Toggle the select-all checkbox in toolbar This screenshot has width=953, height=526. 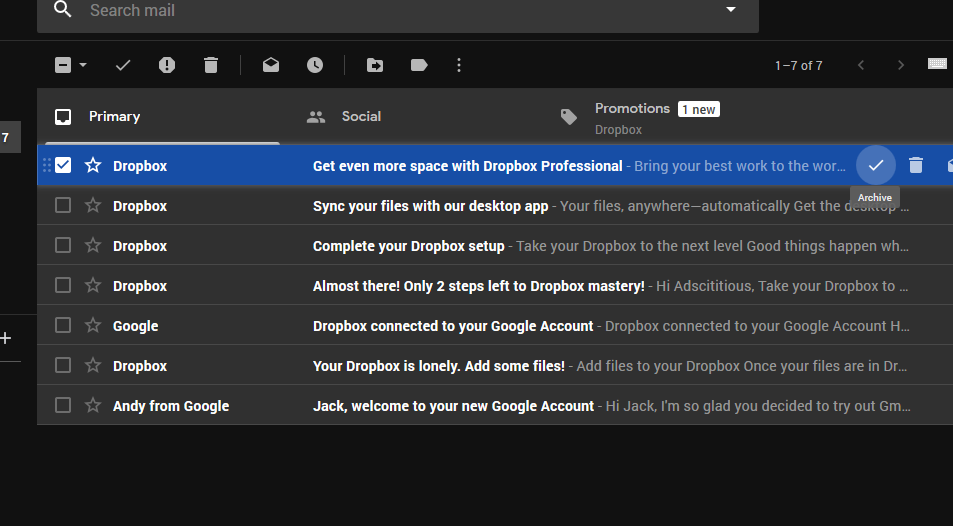point(63,65)
